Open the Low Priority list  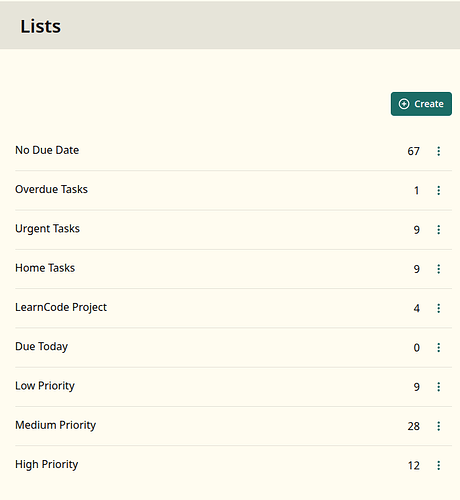coord(45,386)
